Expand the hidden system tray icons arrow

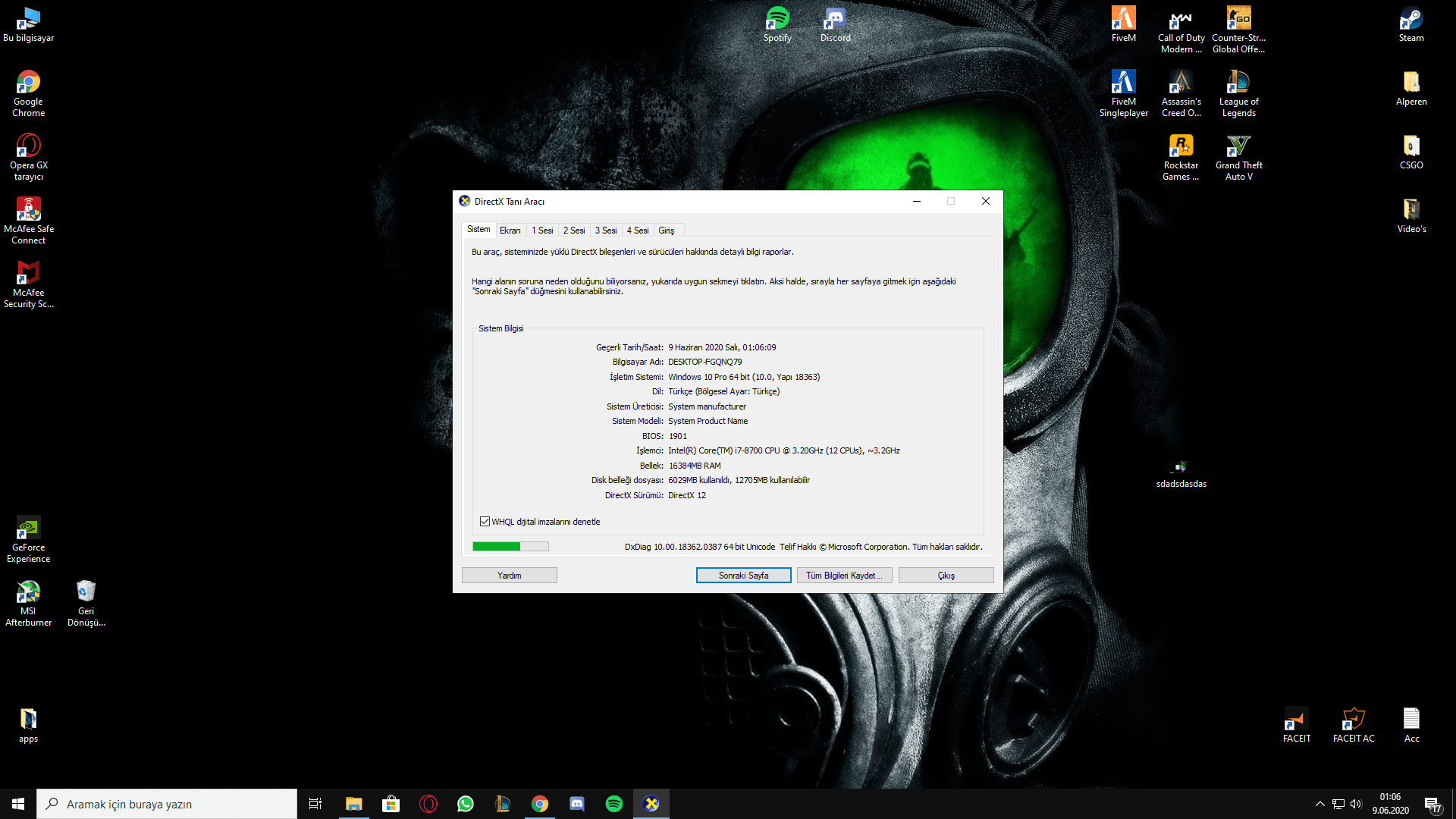[x=1319, y=804]
